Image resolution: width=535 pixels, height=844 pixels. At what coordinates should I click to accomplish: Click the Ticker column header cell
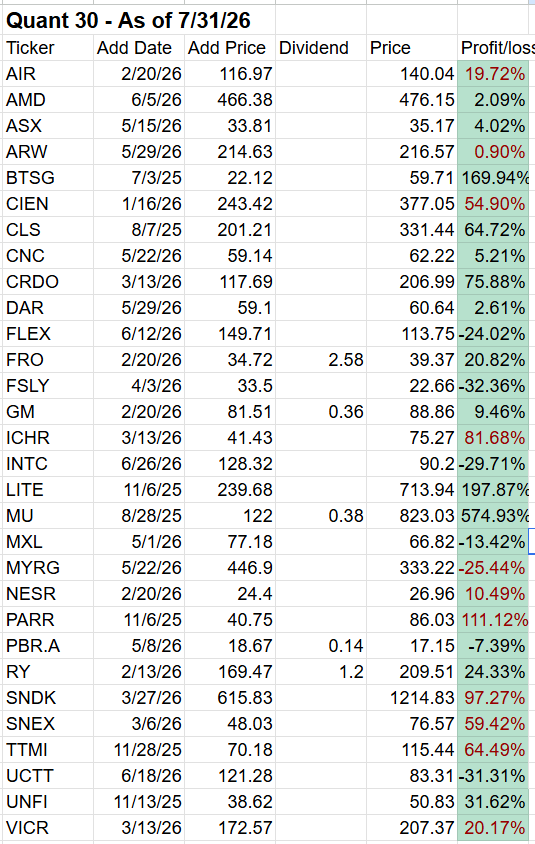click(48, 48)
